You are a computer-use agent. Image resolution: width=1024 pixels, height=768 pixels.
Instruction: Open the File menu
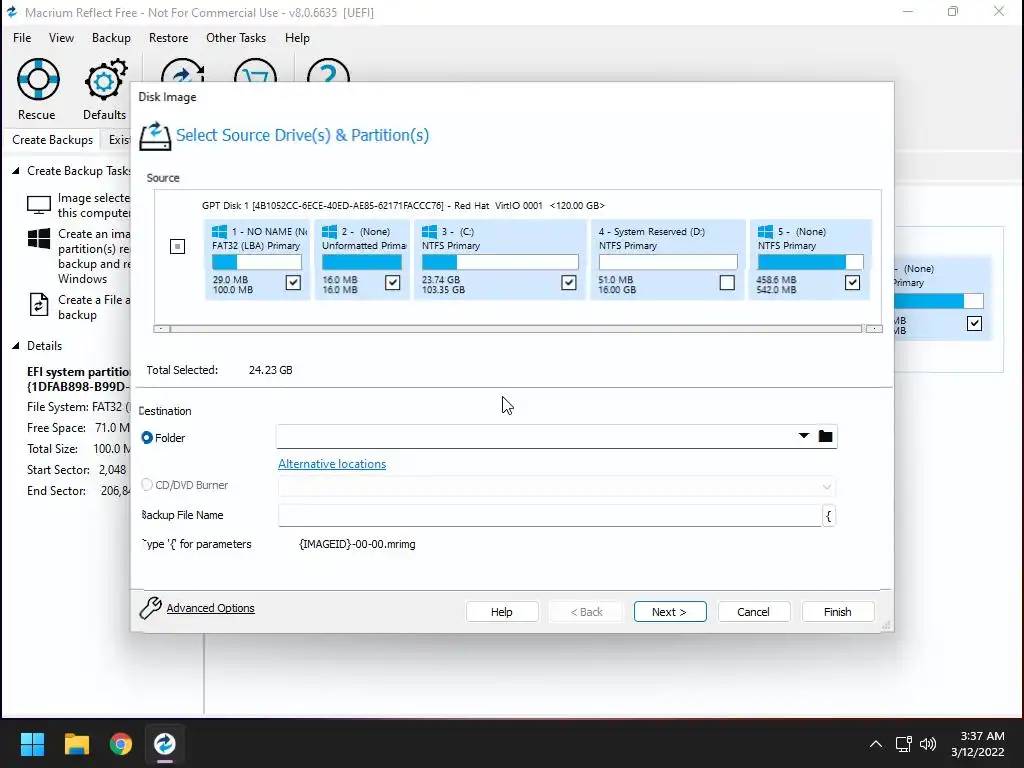(22, 38)
